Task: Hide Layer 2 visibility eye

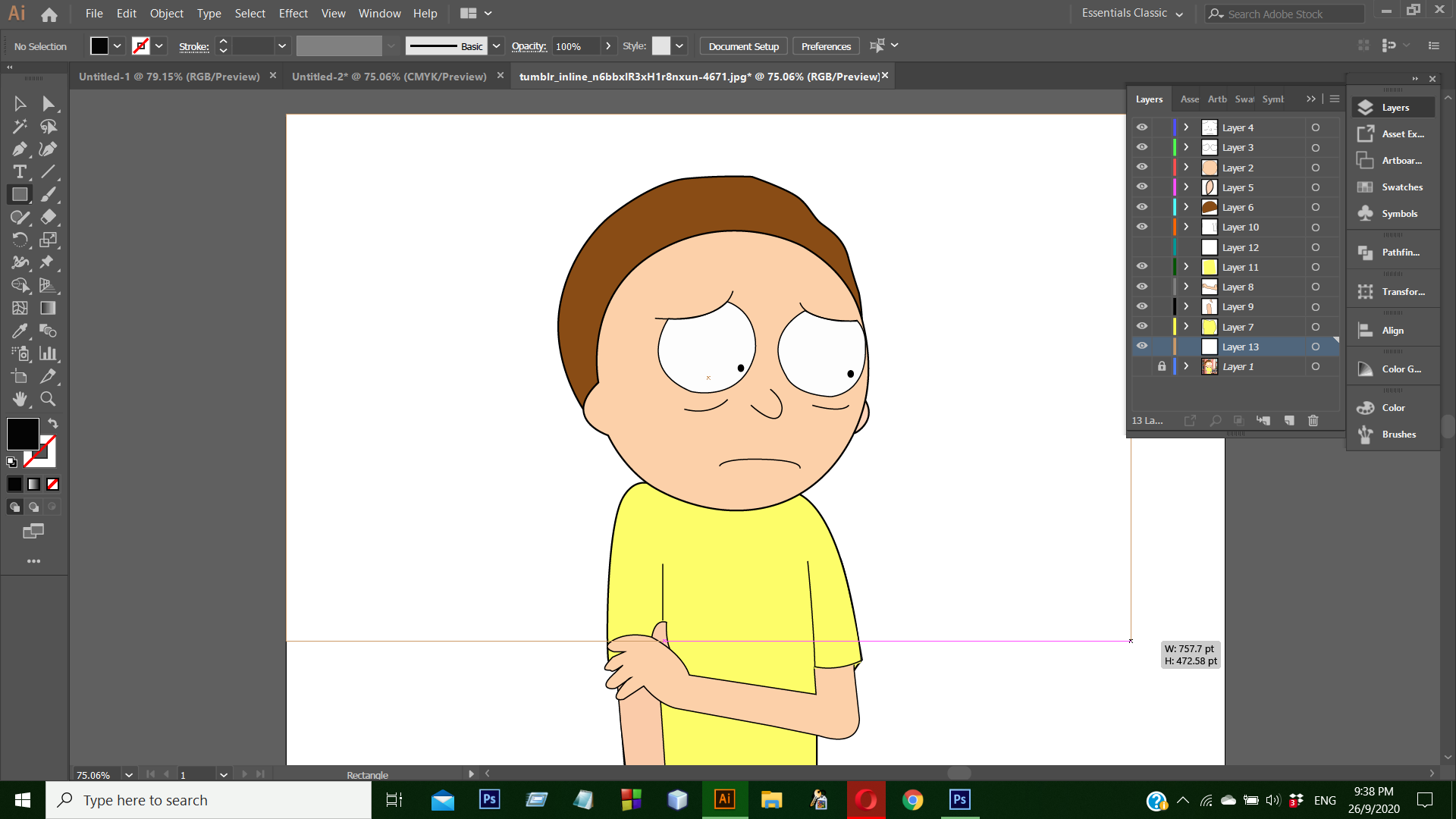Action: pos(1142,167)
